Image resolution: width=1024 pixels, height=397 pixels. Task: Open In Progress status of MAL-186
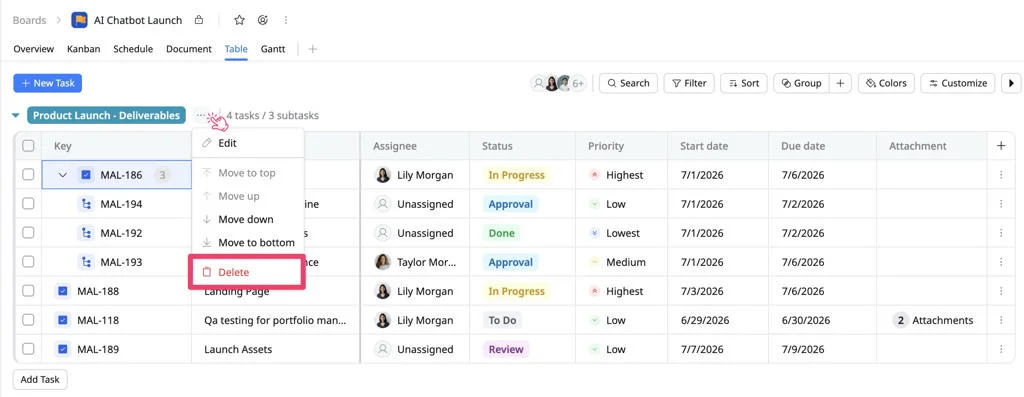point(516,175)
